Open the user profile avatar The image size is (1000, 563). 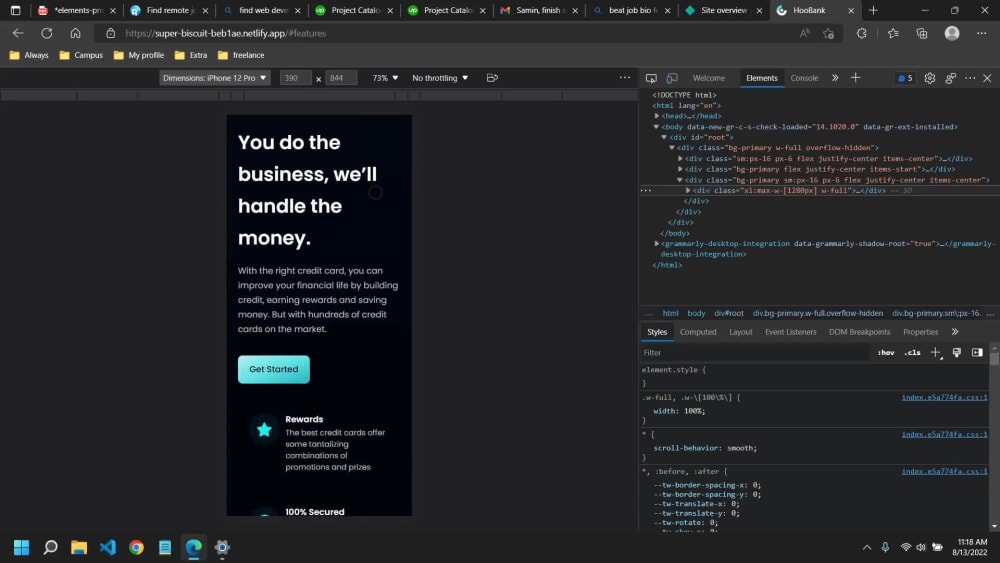tap(952, 33)
